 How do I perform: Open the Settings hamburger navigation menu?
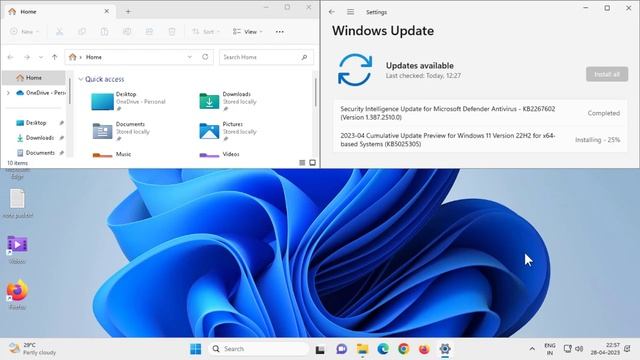[x=351, y=12]
